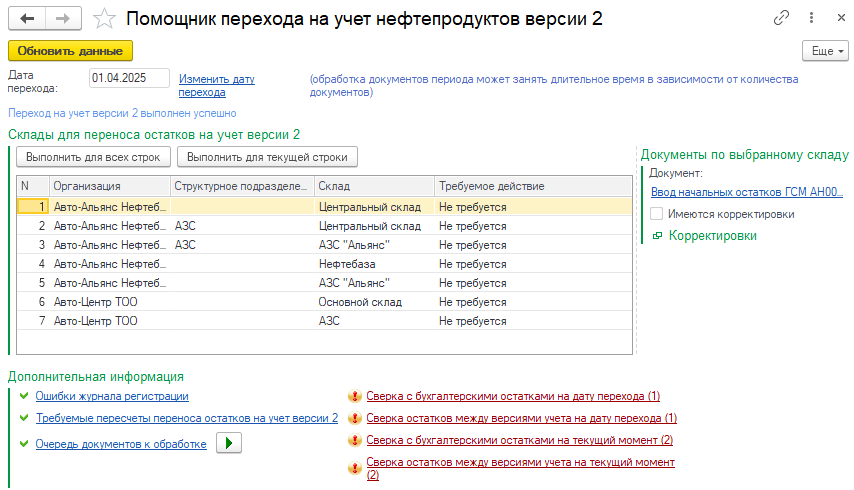Sort by 'Склад' column header

tap(373, 186)
